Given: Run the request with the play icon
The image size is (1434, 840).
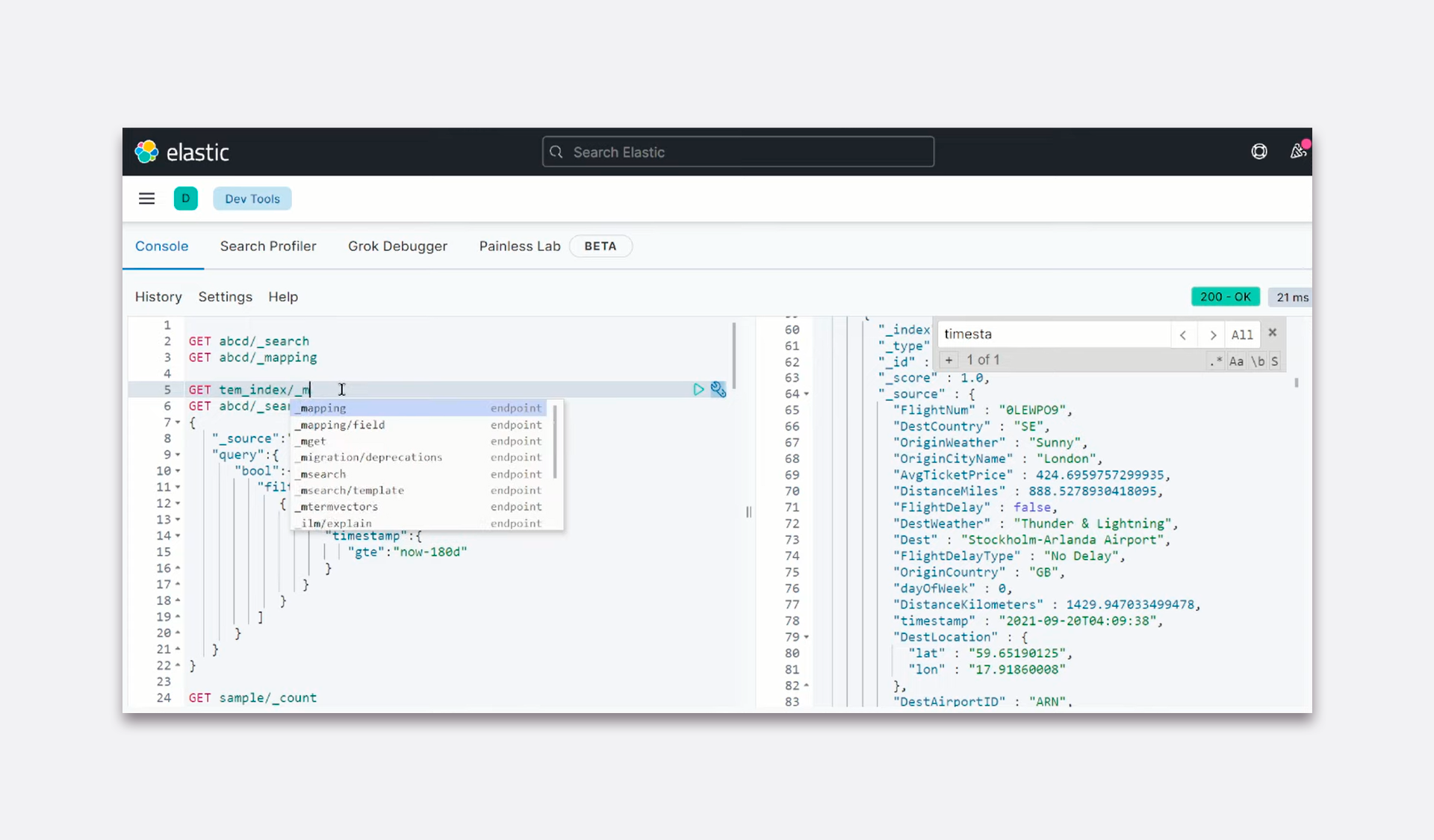Looking at the screenshot, I should [x=698, y=389].
